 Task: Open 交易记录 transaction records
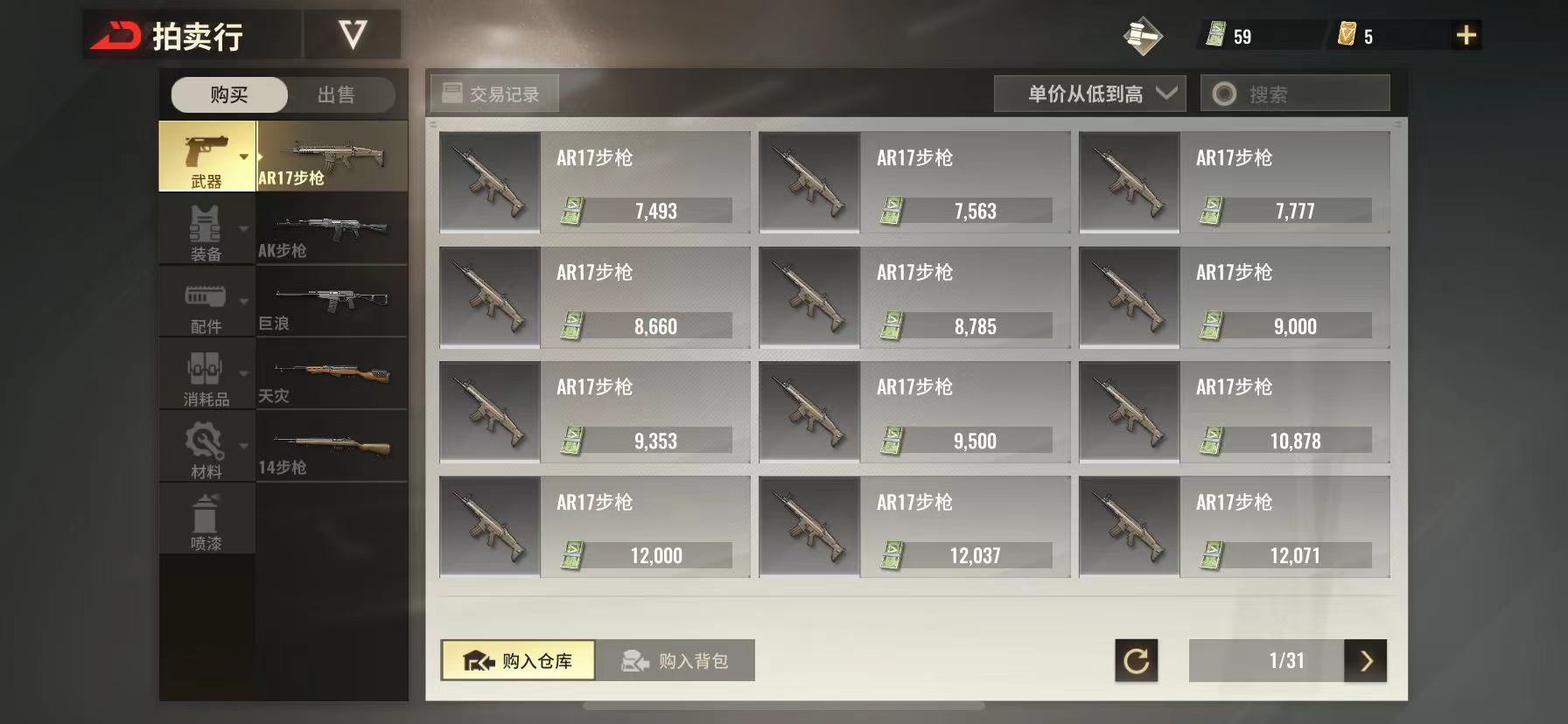pyautogui.click(x=493, y=94)
